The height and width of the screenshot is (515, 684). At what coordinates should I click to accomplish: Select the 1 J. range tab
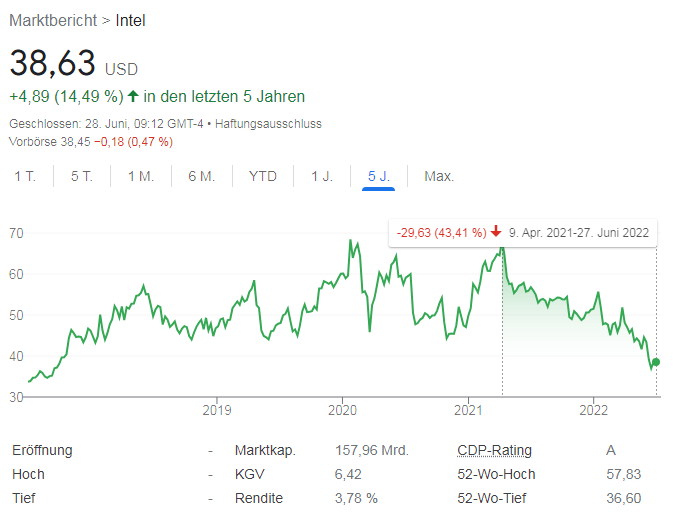(322, 176)
